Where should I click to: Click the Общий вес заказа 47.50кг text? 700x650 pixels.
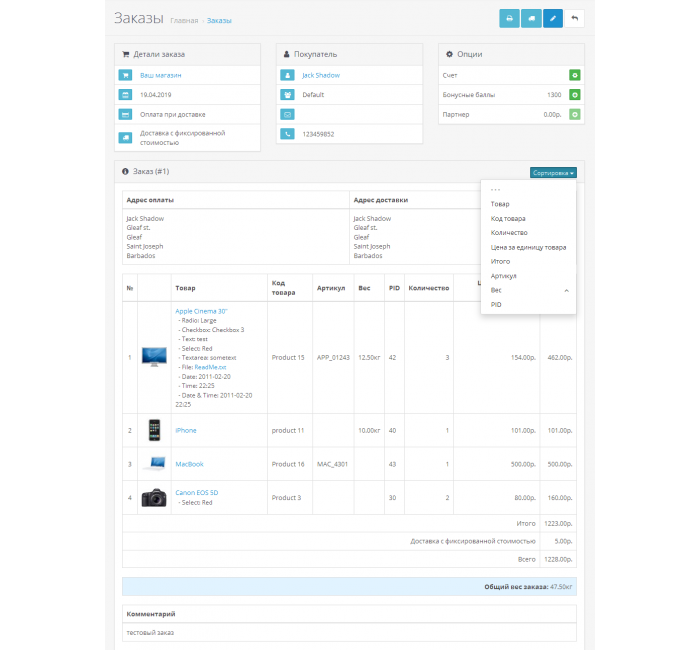tap(528, 587)
